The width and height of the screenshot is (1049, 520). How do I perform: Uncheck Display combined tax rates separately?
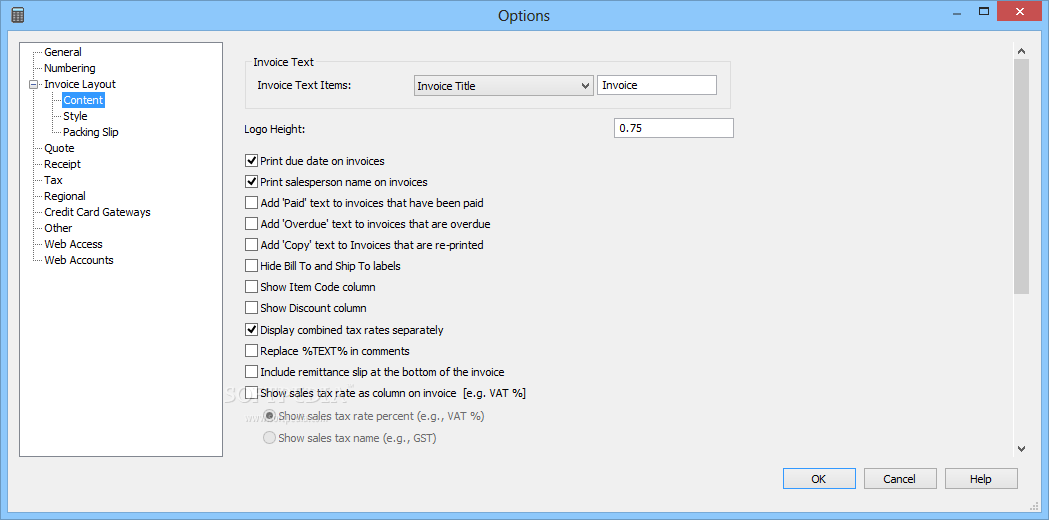pos(252,329)
